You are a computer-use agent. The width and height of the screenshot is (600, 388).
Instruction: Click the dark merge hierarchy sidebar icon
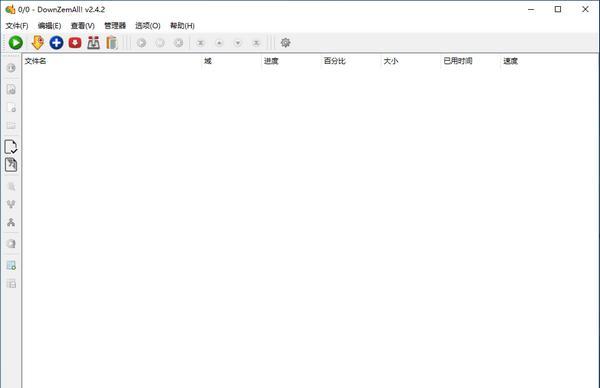(11, 222)
